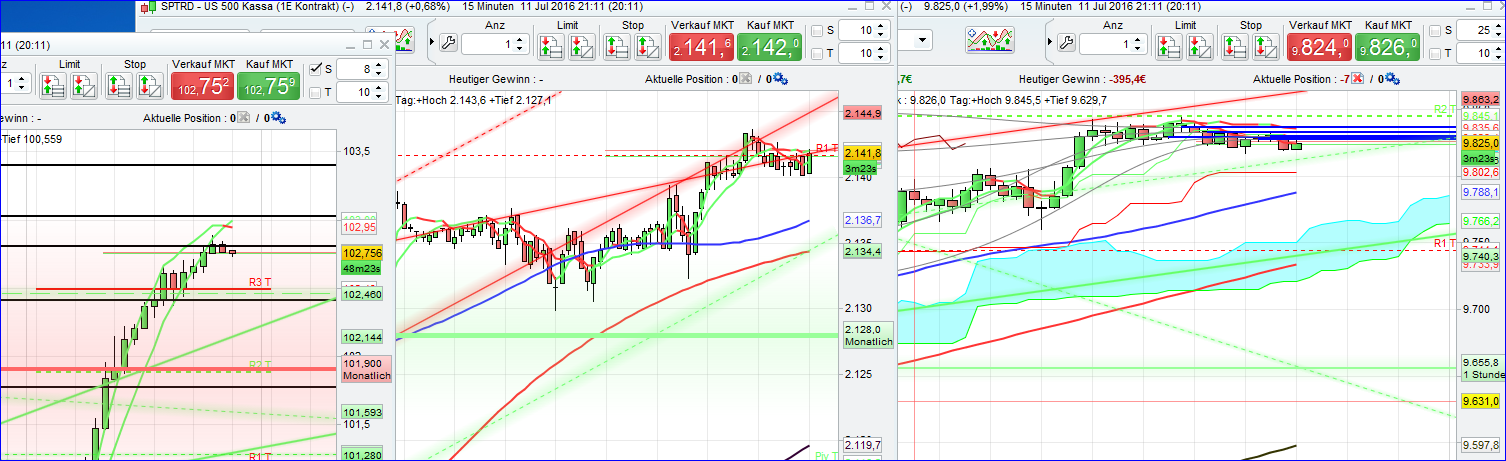Click second Limit order icon in 9.824 window

point(1200,45)
